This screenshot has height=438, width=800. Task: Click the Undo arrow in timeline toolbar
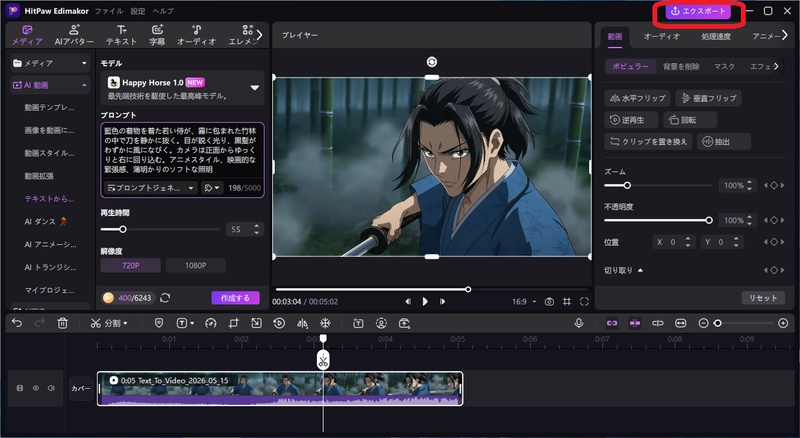point(17,323)
